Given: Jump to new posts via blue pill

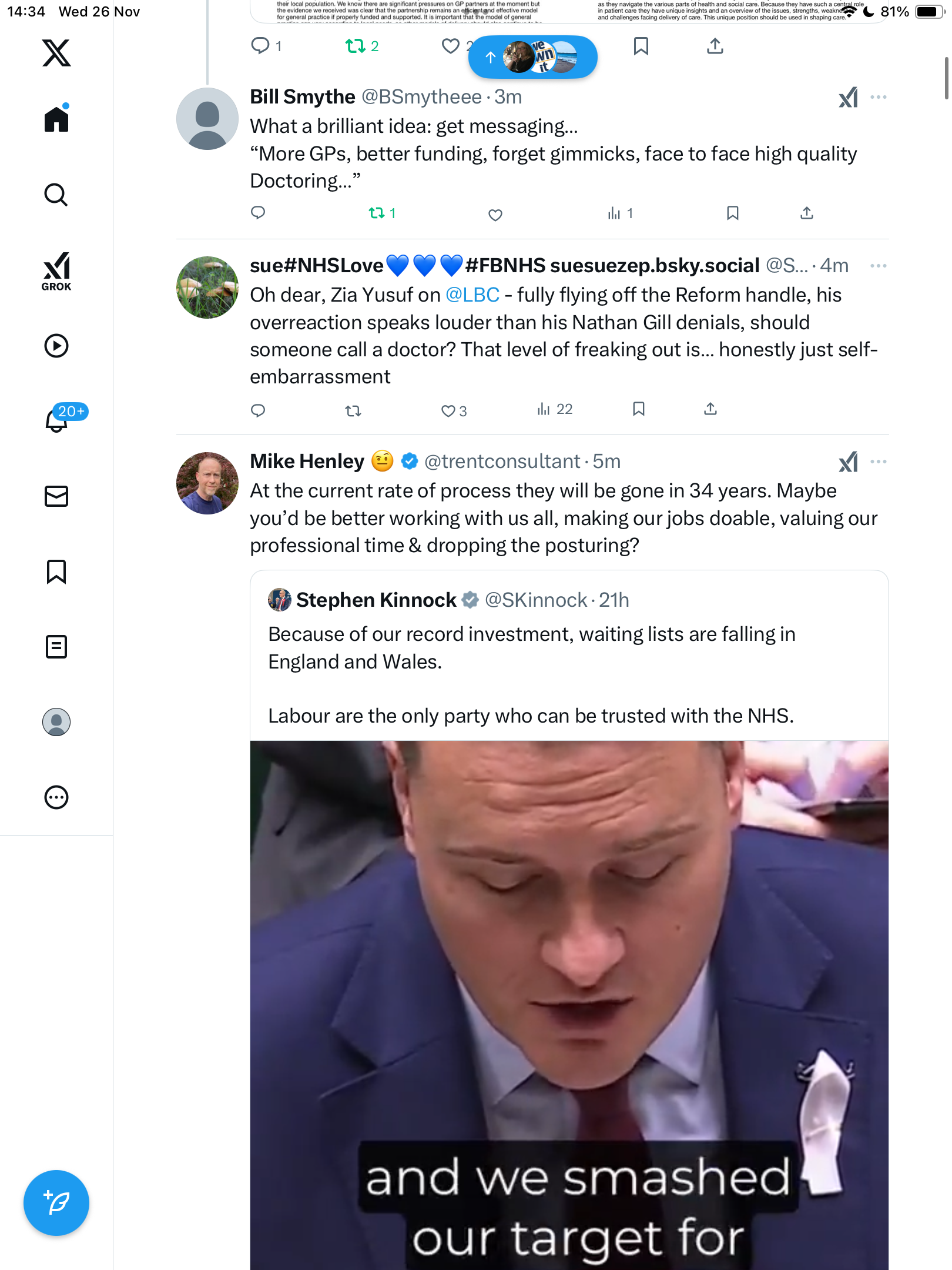Looking at the screenshot, I should (532, 57).
